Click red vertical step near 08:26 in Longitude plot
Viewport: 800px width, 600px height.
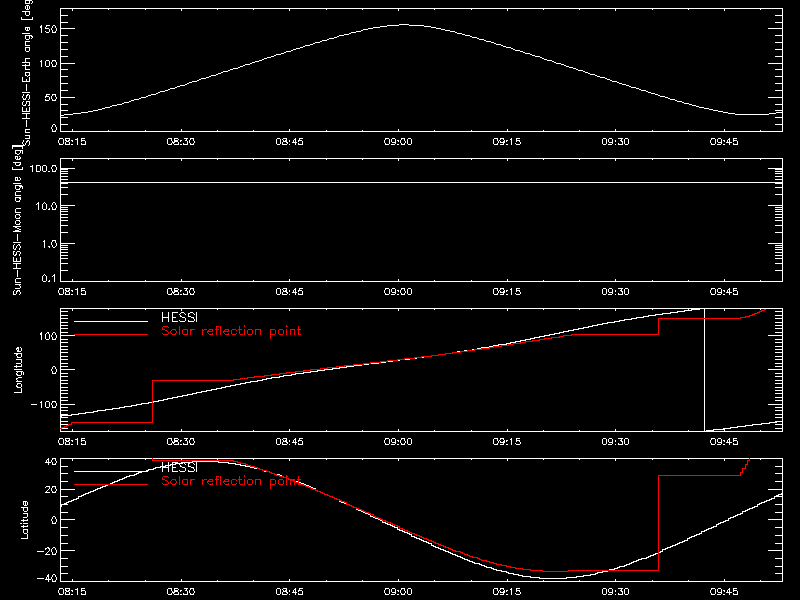(153, 401)
